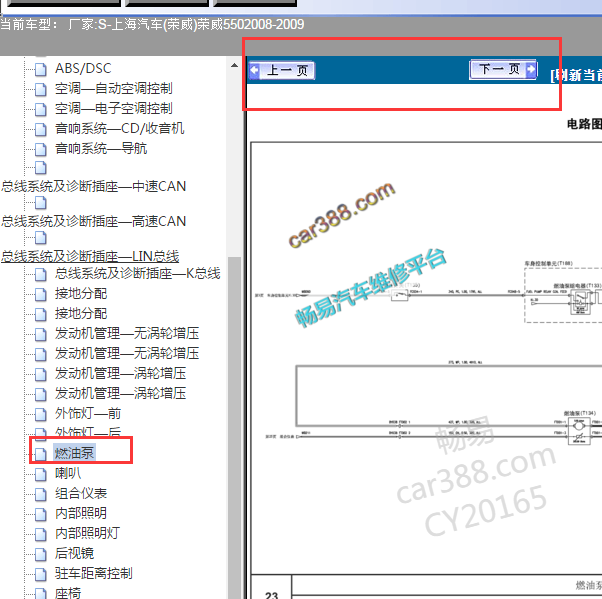The height and width of the screenshot is (599, 602).
Task: Open the 组合仪表 entry
Action: click(81, 493)
